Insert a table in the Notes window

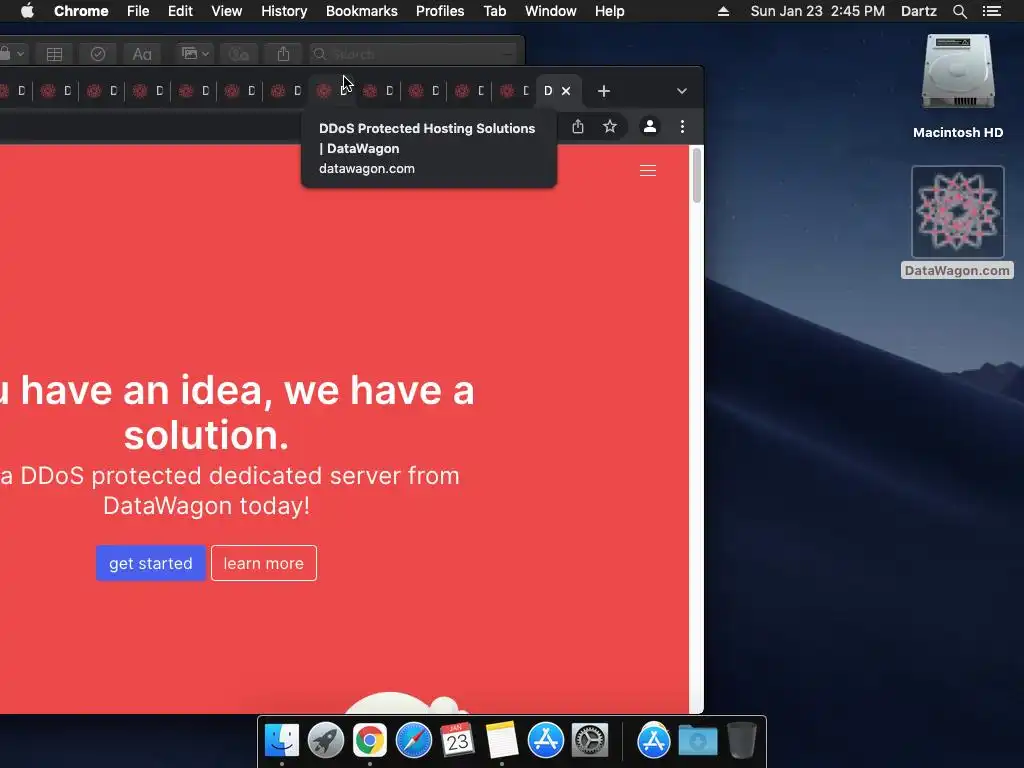click(x=54, y=54)
